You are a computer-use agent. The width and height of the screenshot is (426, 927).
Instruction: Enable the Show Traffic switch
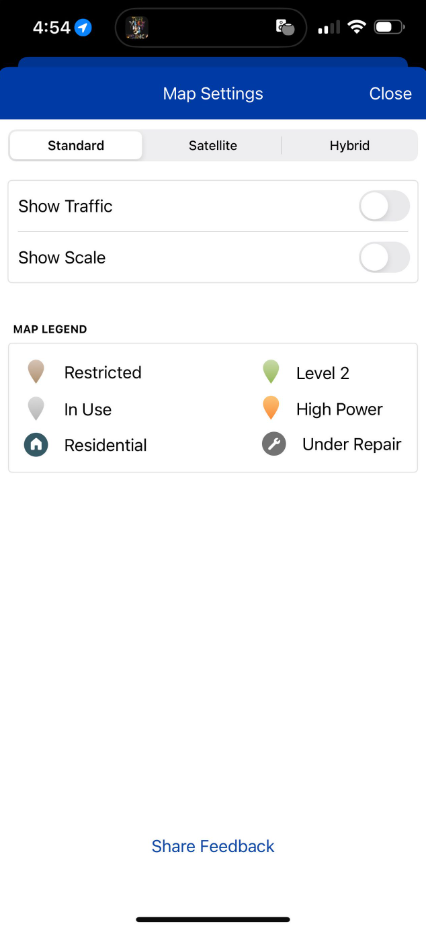click(384, 206)
